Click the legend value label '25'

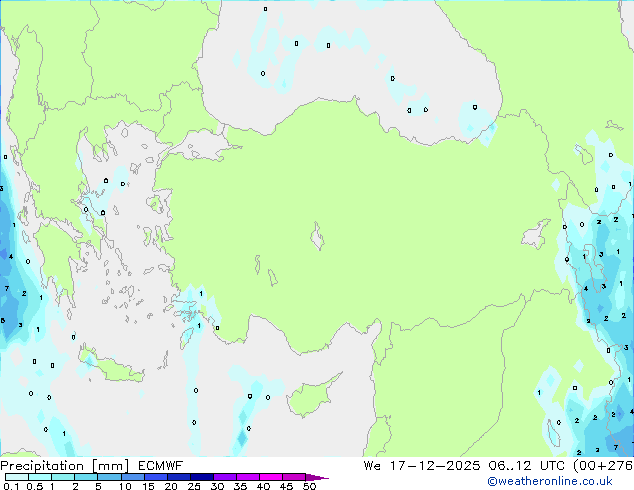pos(194,486)
